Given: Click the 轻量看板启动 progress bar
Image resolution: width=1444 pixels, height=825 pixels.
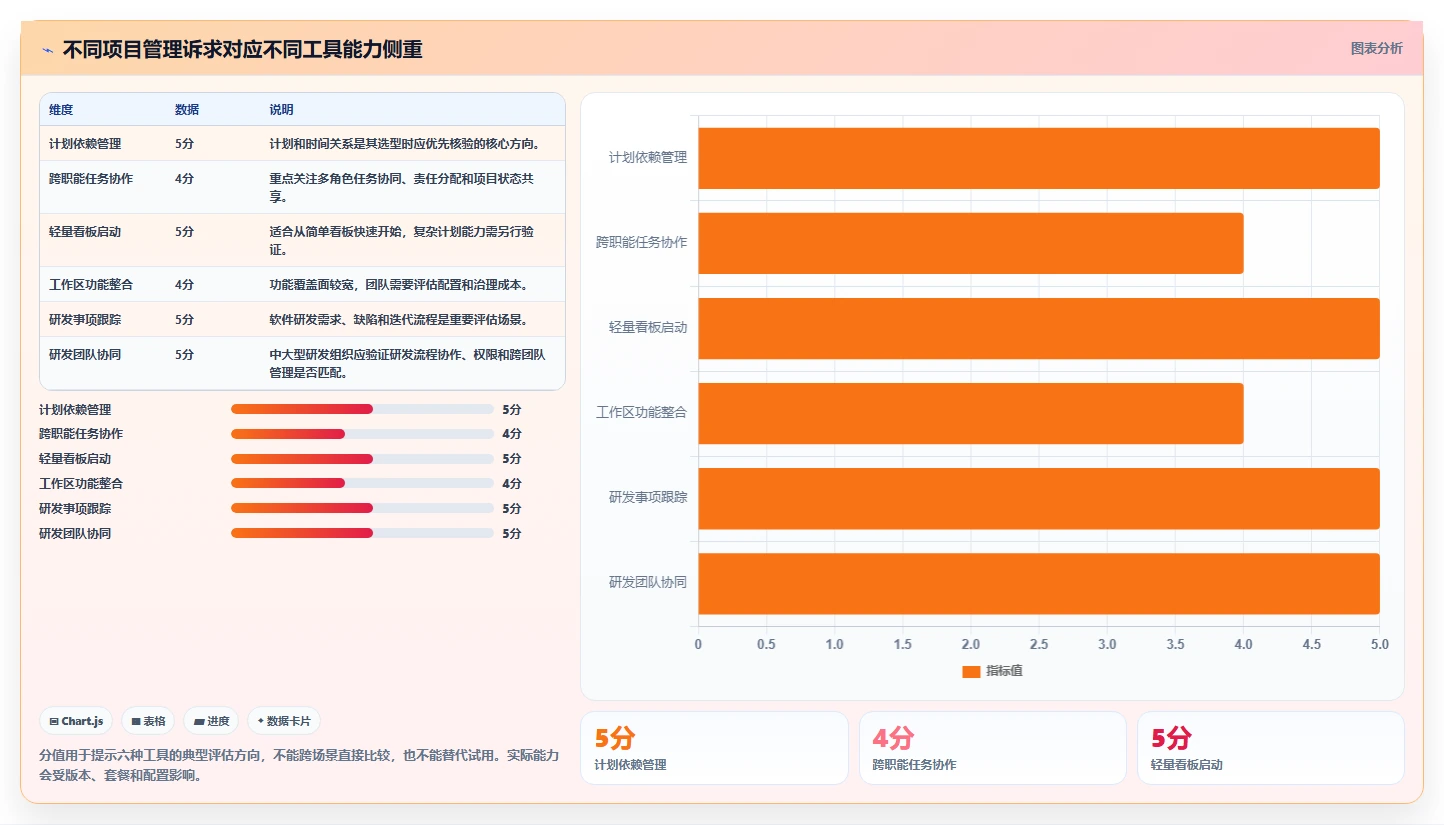Looking at the screenshot, I should coord(362,459).
